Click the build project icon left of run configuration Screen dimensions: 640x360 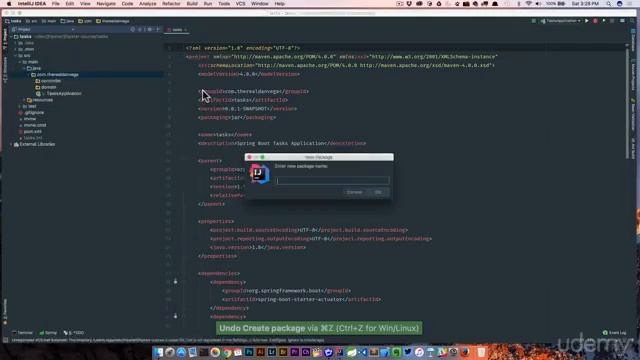533,21
